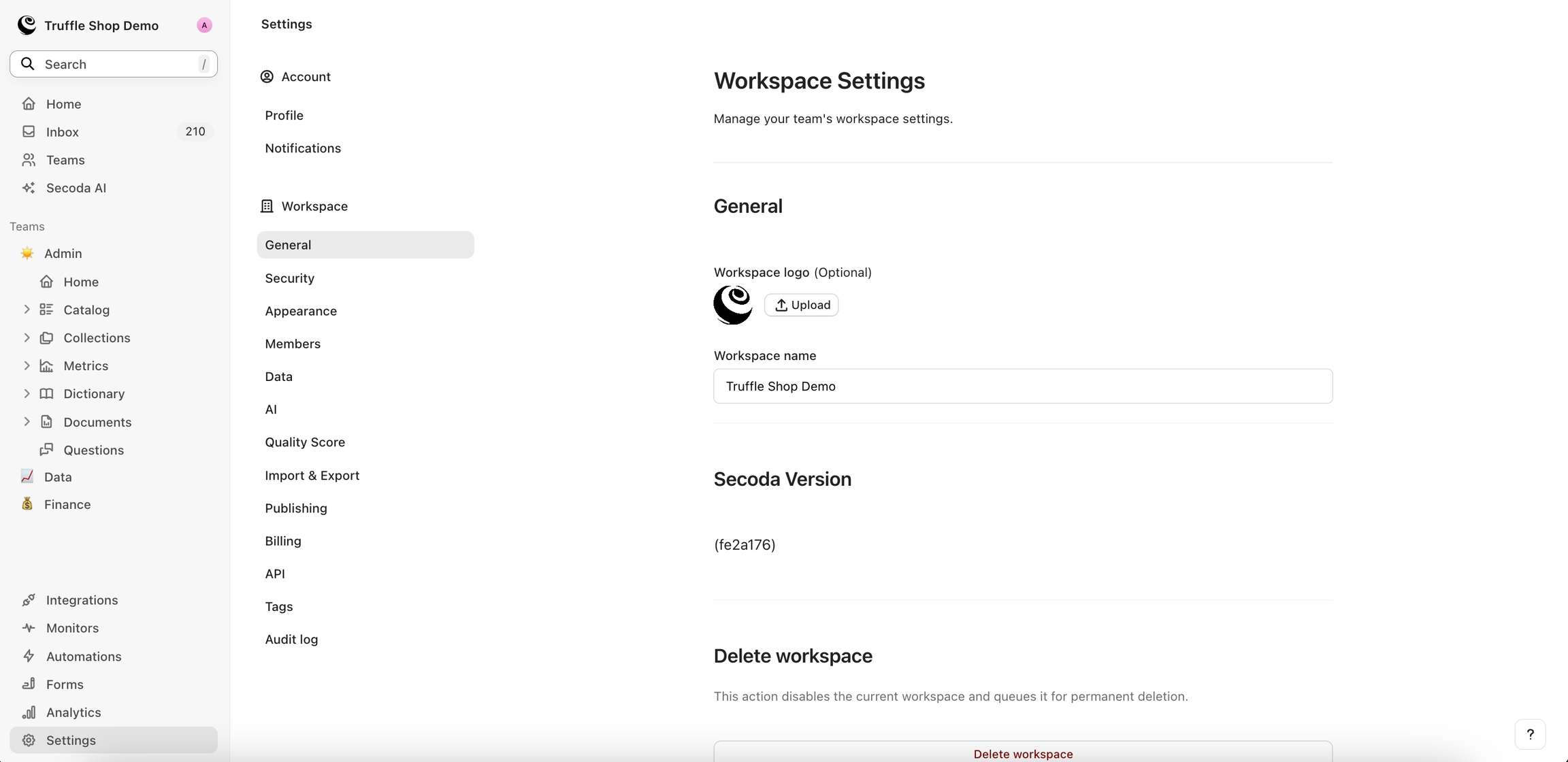Click the Finance money bag emoji

point(27,504)
